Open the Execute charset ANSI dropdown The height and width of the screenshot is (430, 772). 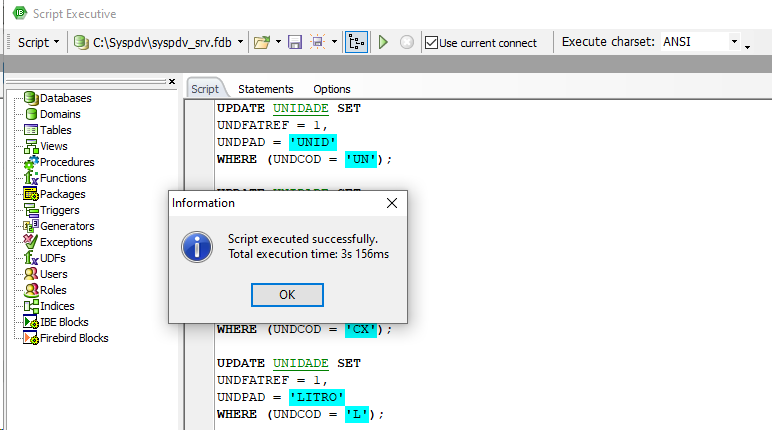click(734, 42)
